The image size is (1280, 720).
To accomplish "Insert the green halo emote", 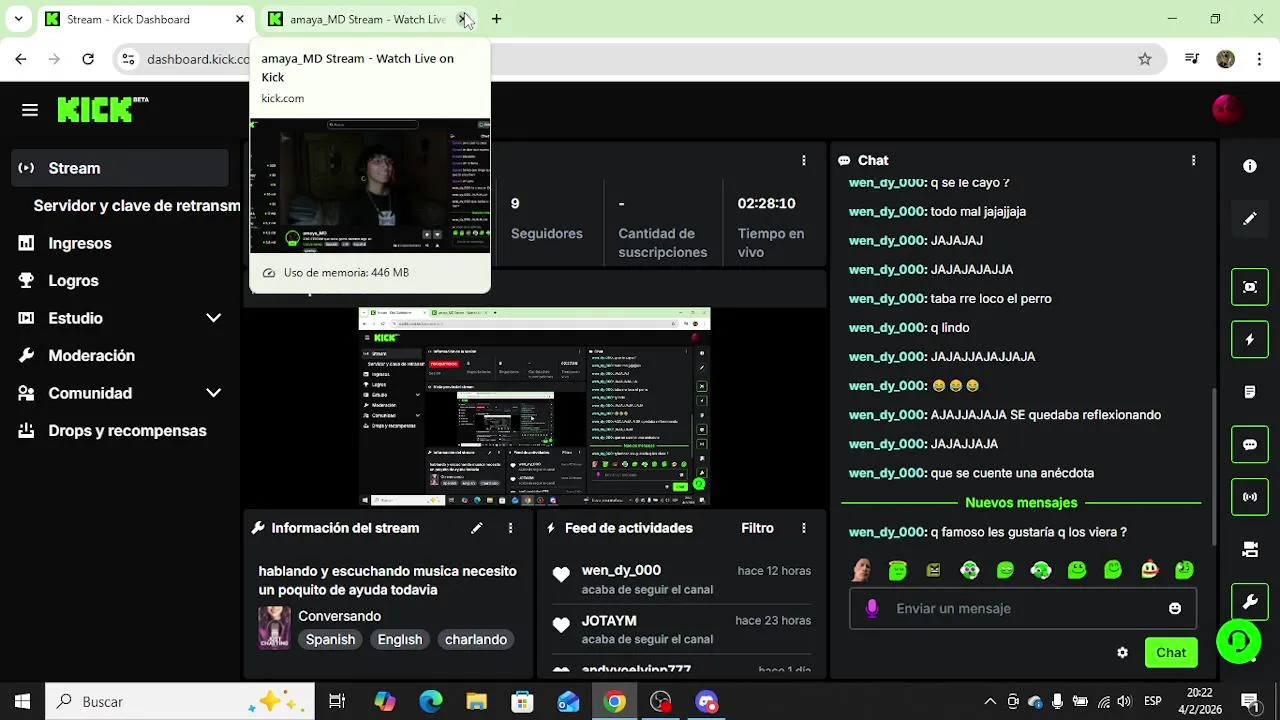I will 897,570.
